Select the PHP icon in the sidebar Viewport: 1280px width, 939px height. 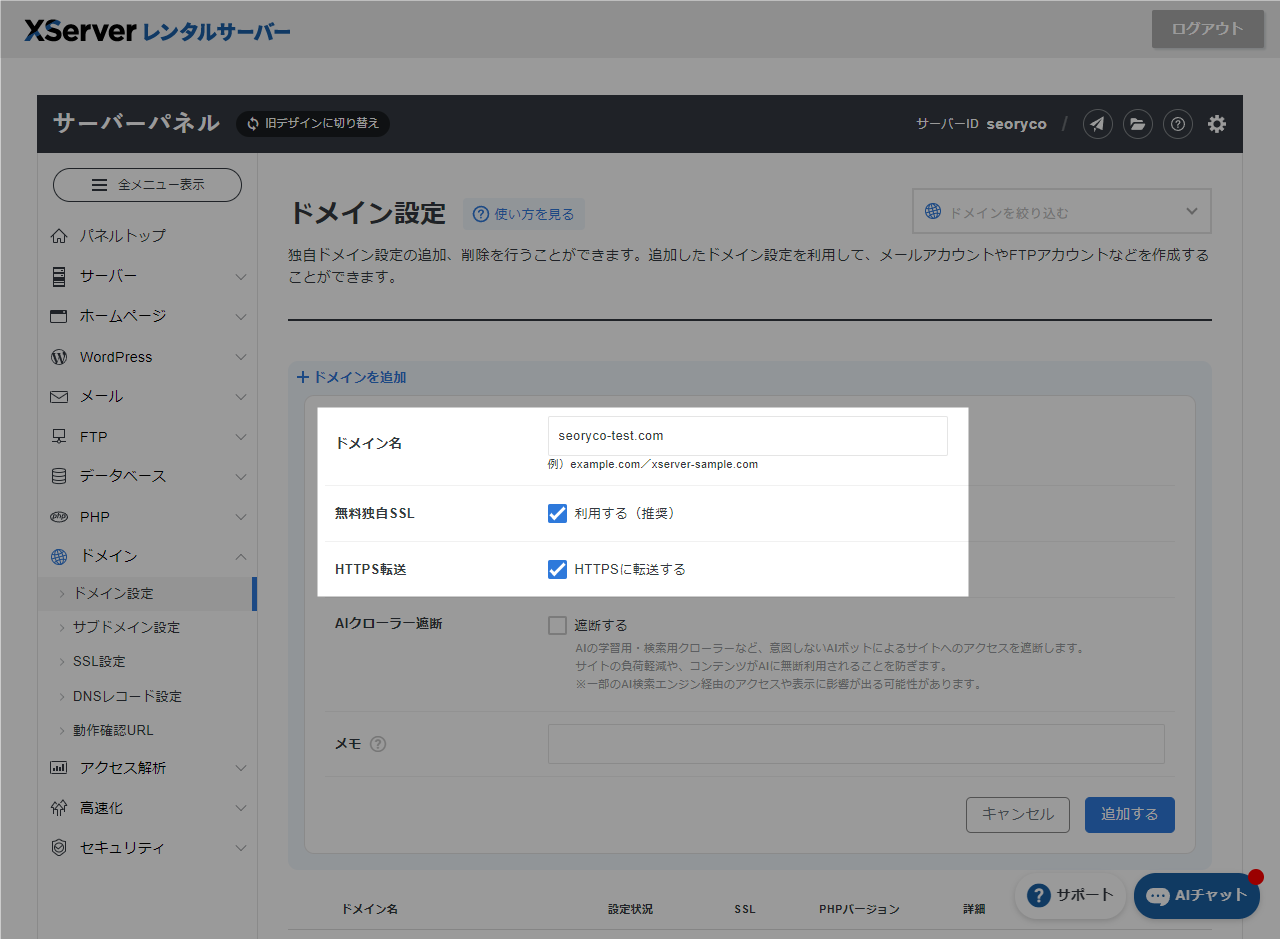59,516
